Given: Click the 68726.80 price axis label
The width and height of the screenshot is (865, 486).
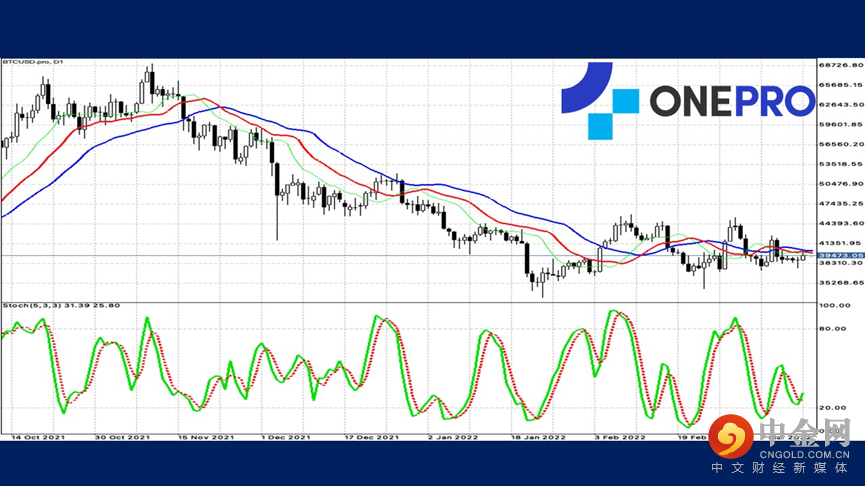Looking at the screenshot, I should tap(841, 65).
